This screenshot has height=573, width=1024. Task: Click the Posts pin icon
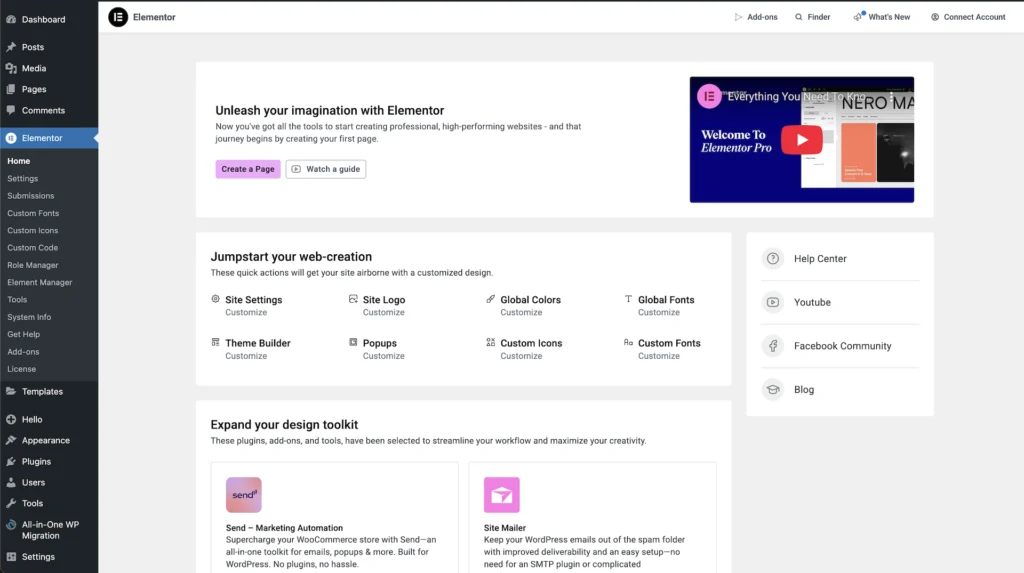click(11, 47)
